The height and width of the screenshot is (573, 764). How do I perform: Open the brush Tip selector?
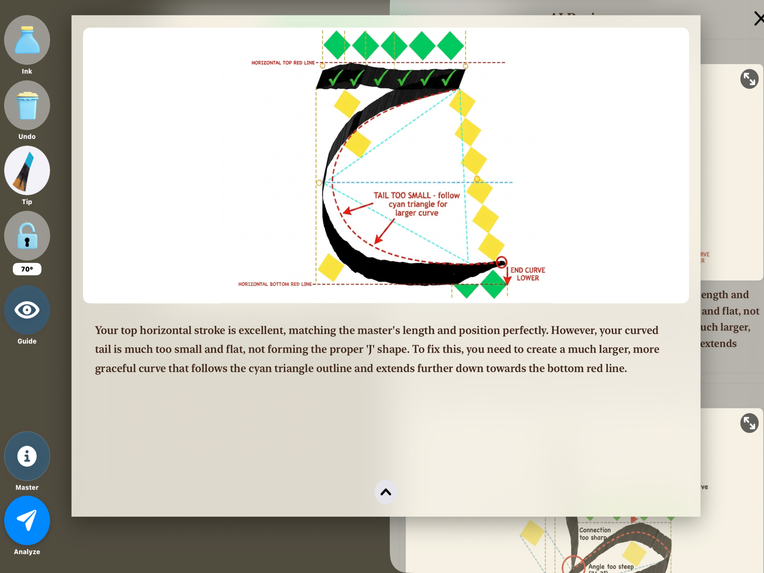[x=27, y=171]
